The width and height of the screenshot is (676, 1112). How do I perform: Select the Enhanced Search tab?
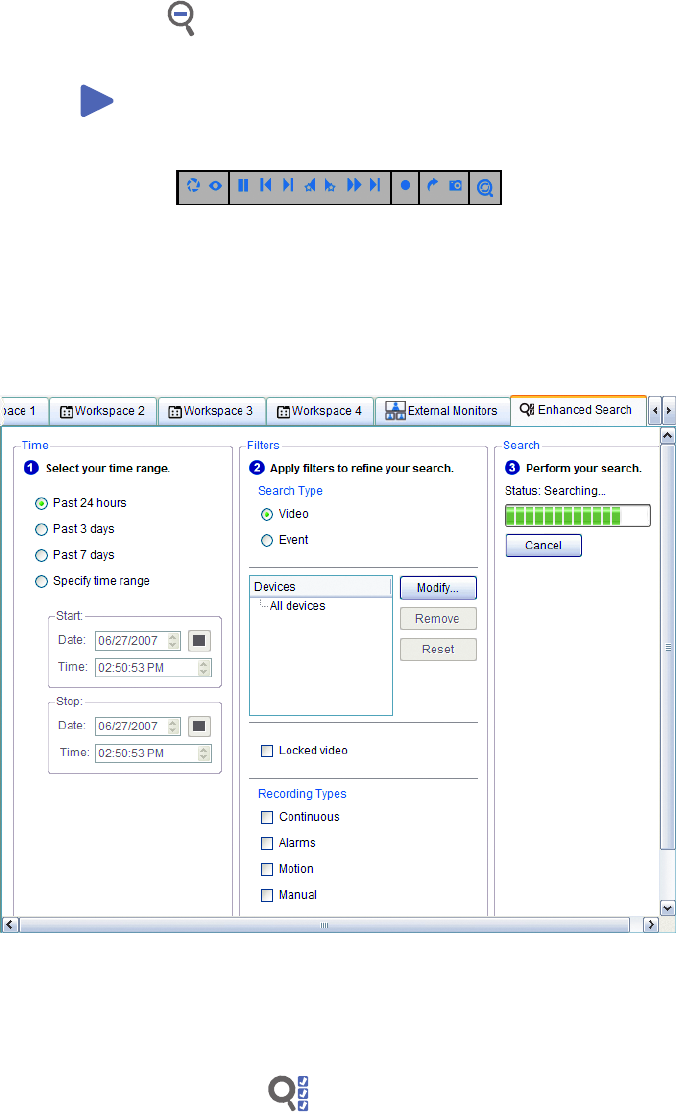(577, 410)
